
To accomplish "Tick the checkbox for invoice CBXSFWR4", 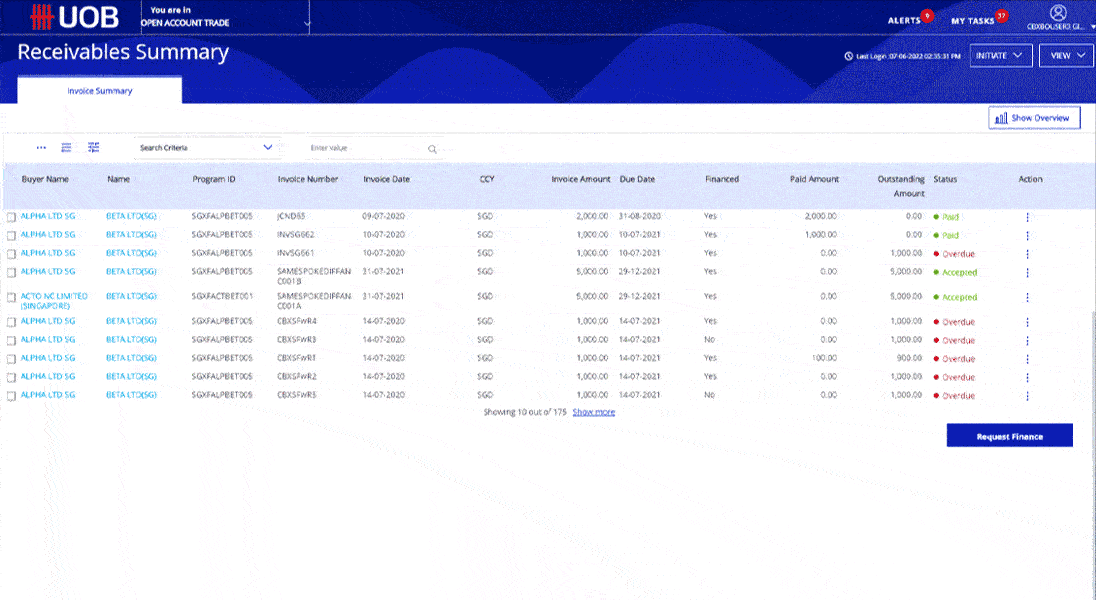I will 12,323.
